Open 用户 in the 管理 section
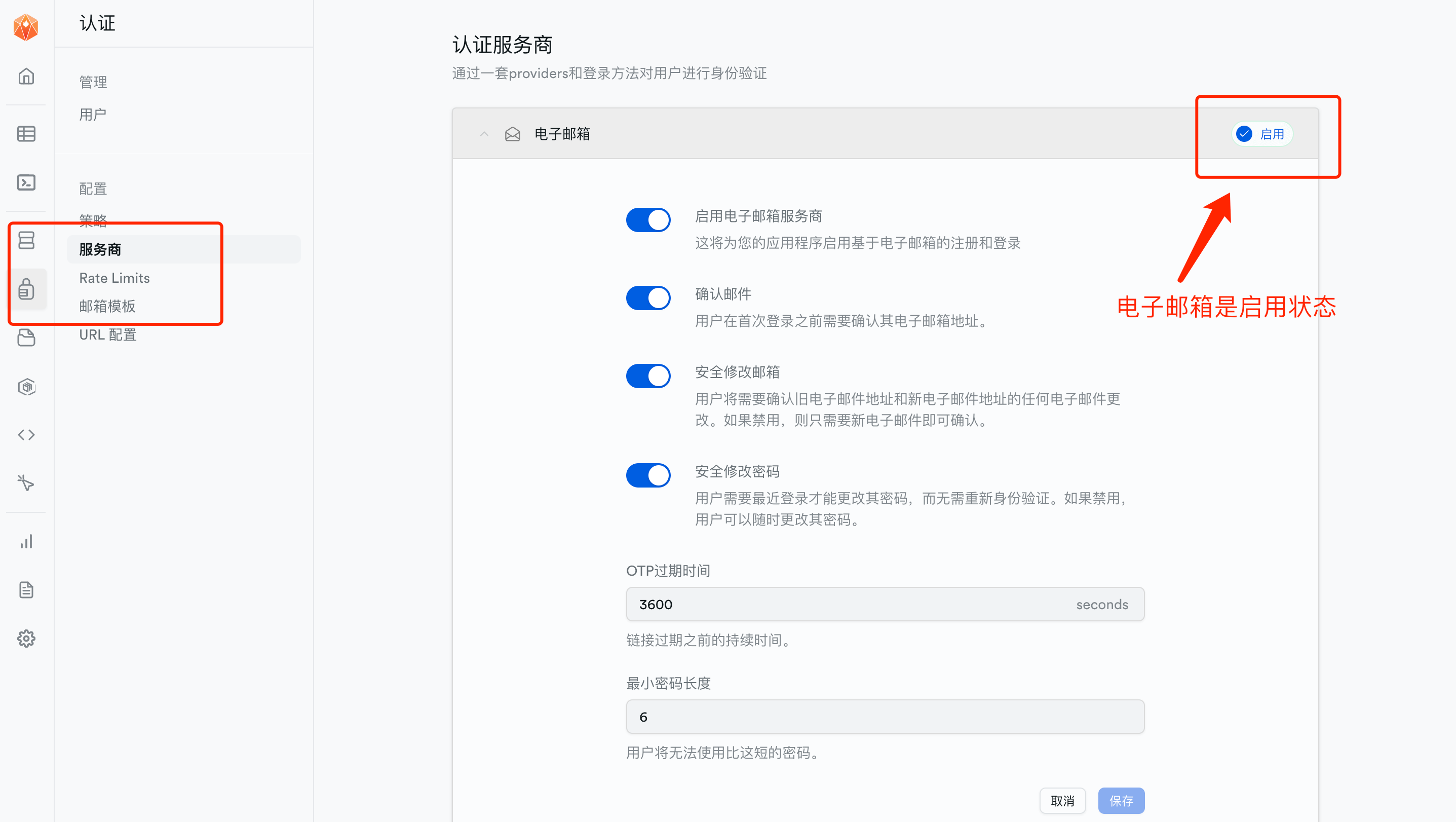 (93, 115)
